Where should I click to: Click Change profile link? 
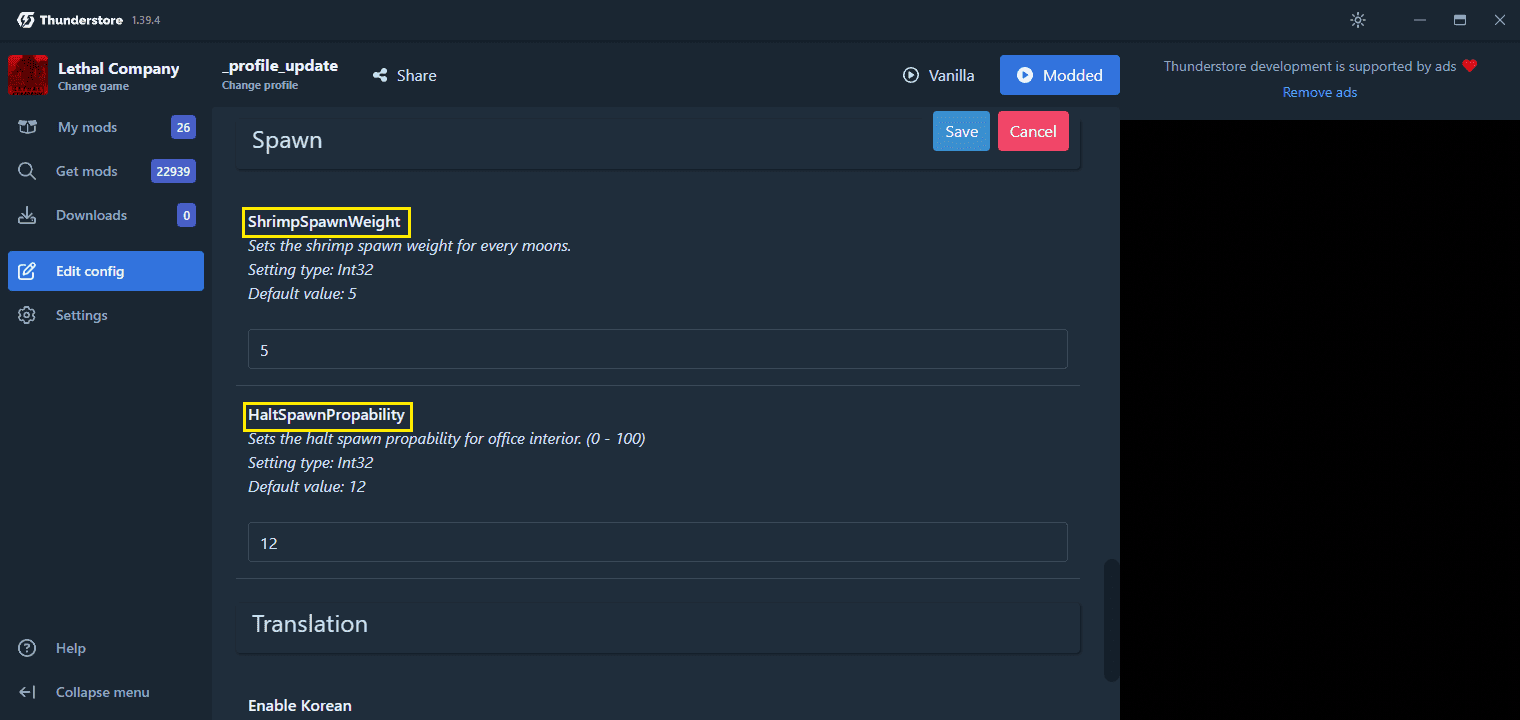(x=260, y=85)
